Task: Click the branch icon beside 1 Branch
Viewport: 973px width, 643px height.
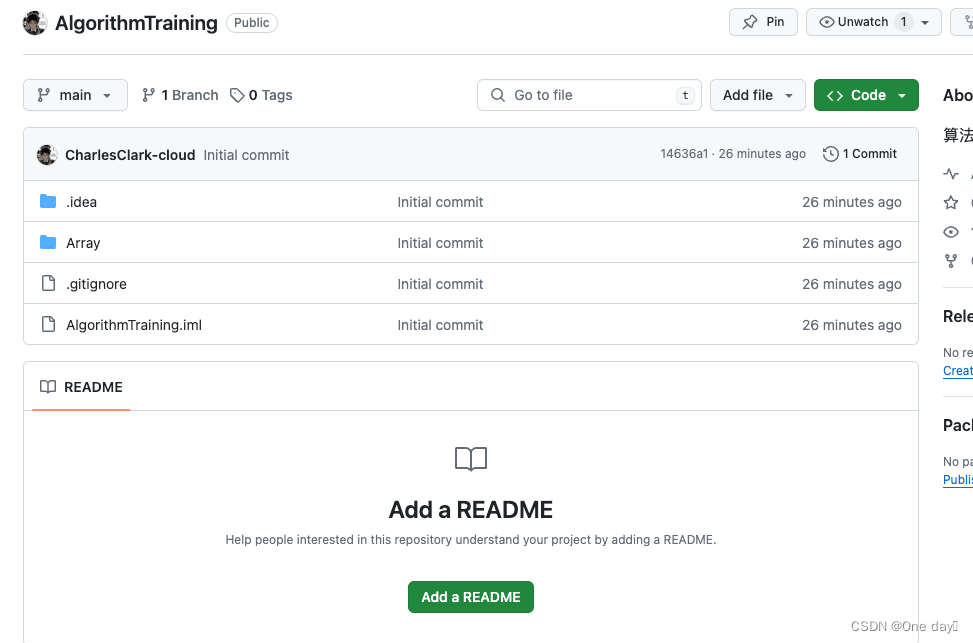Action: coord(148,95)
